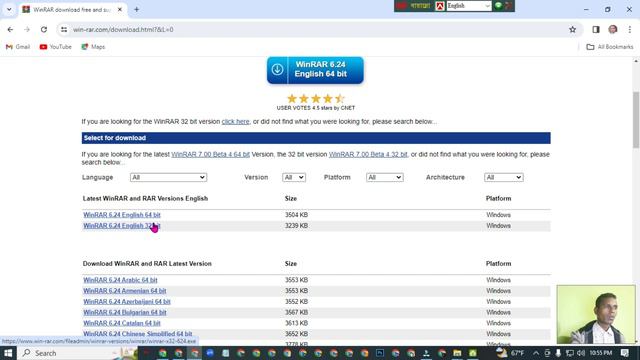Open the volume tray icon

(x=580, y=353)
